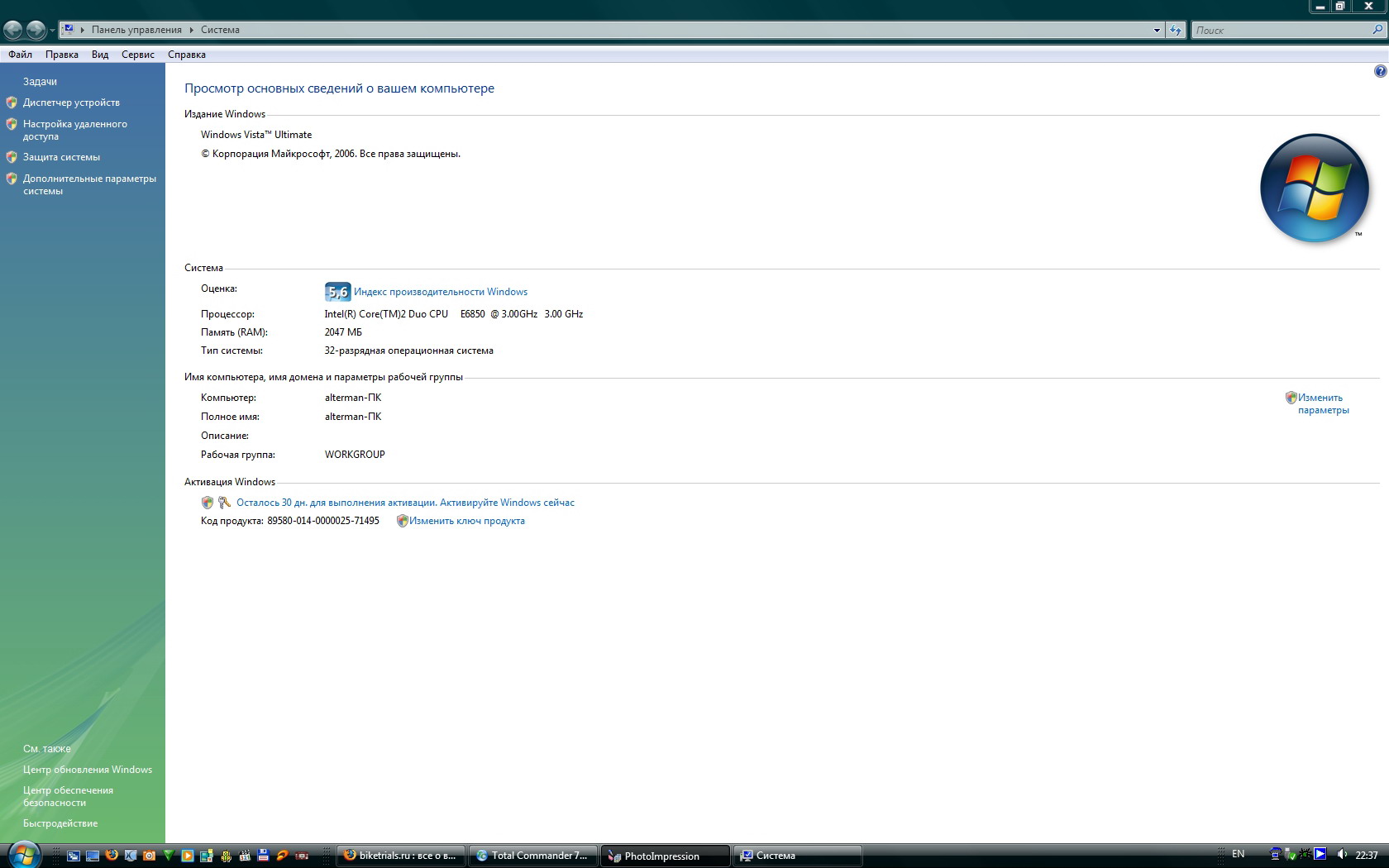The width and height of the screenshot is (1389, 868).
Task: Click the blue help question mark icon
Action: (1380, 72)
